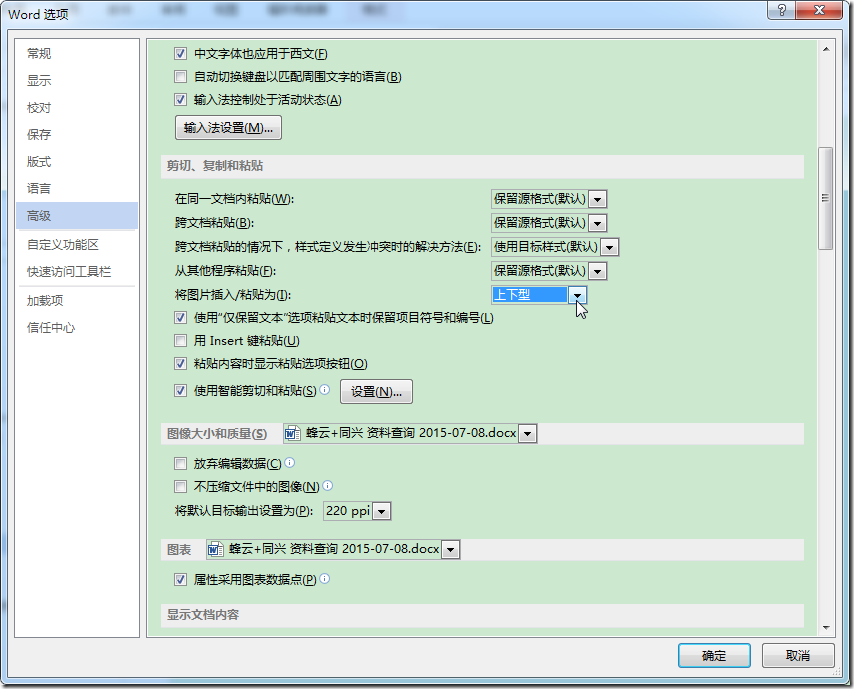Enable 用 Insert 键粘贴 checkbox

click(180, 340)
